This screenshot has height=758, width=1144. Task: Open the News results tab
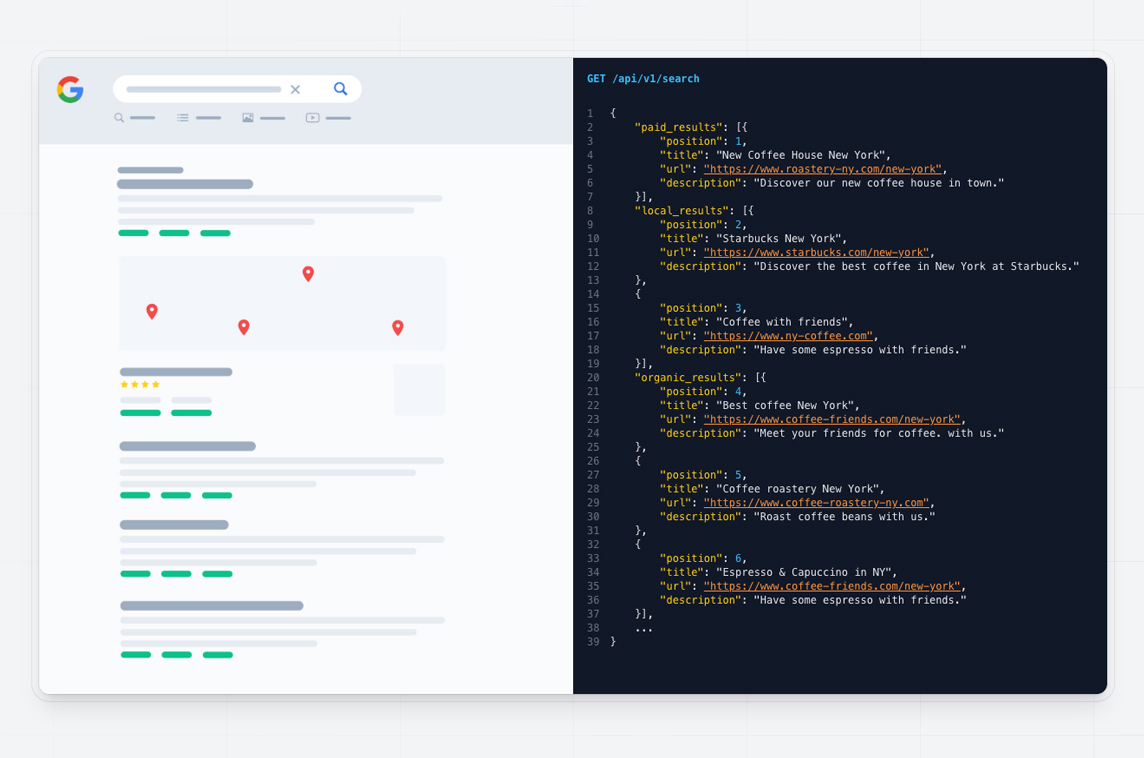pos(198,118)
